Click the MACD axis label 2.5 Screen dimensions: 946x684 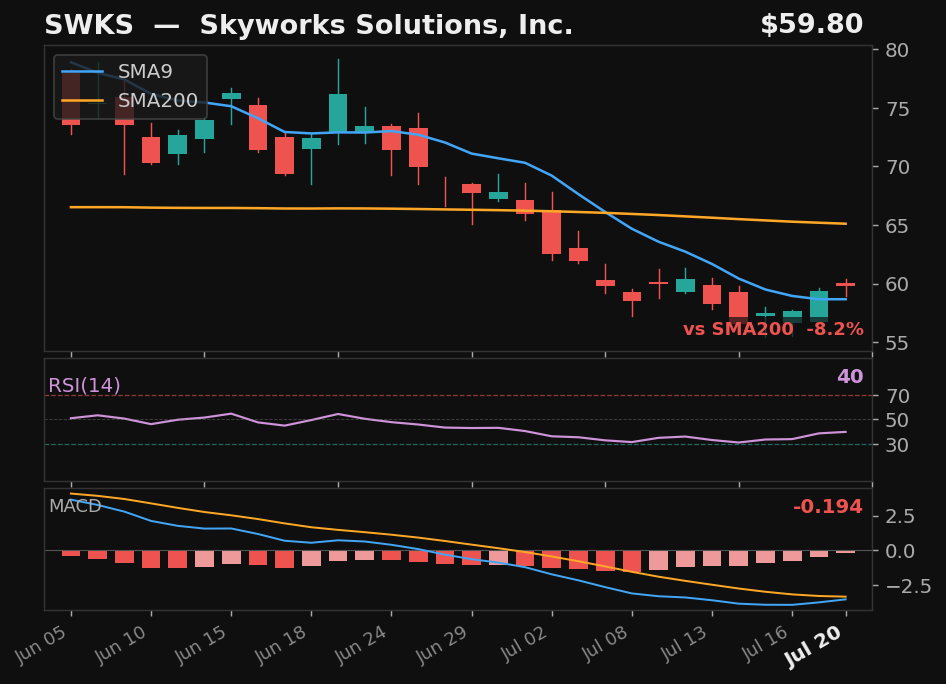click(x=900, y=516)
